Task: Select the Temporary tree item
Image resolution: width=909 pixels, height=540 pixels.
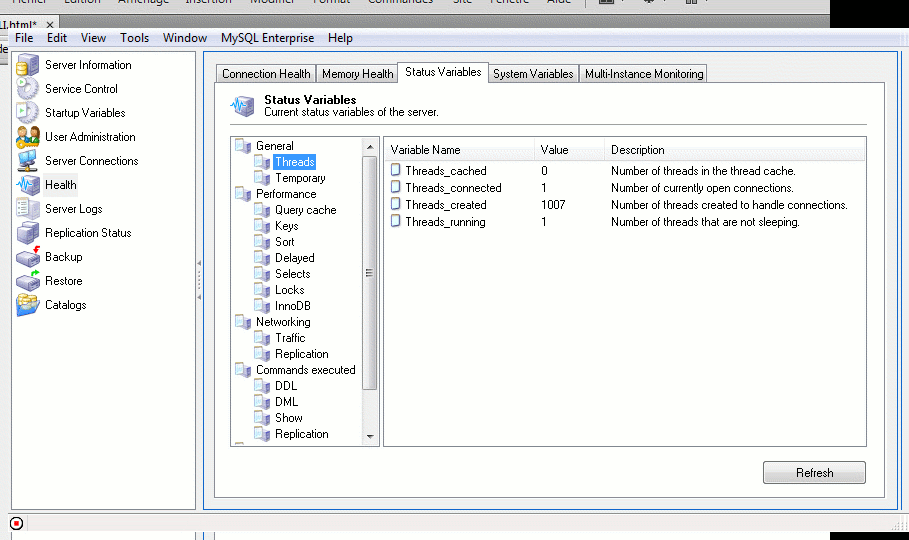Action: (300, 178)
